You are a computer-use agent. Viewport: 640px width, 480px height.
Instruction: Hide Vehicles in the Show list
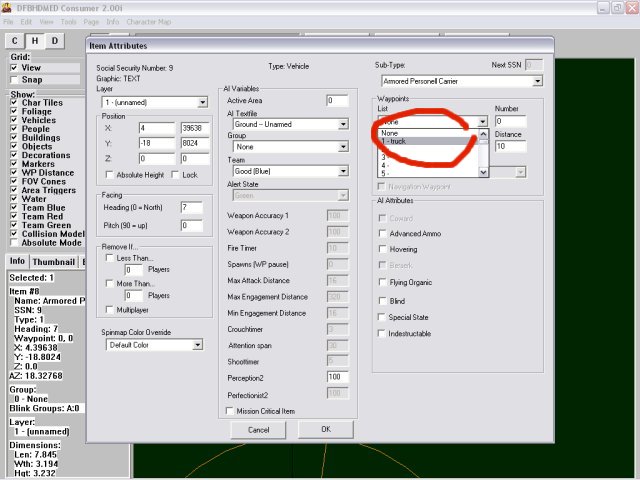(x=14, y=119)
